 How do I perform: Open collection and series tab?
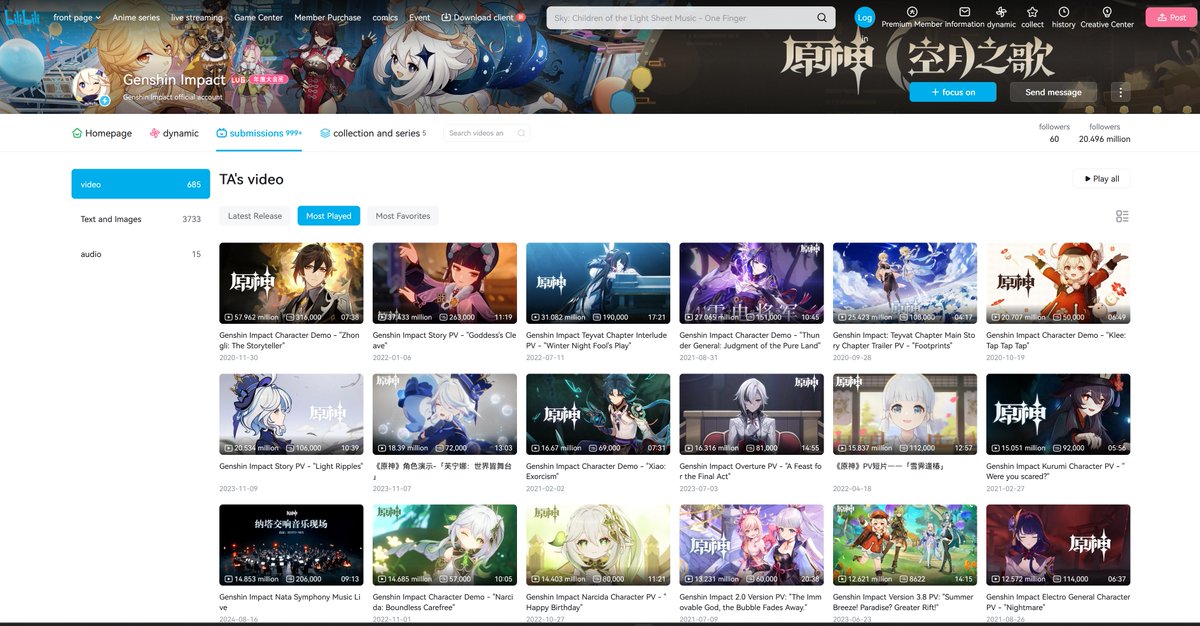tap(373, 133)
